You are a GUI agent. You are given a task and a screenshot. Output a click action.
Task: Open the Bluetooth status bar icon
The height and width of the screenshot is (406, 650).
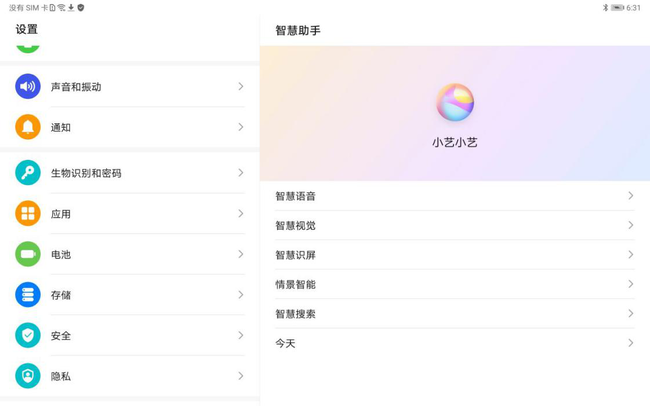tap(604, 7)
